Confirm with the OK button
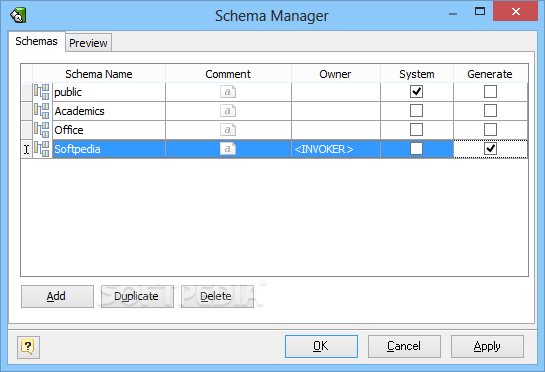Screen dimensions: 545x372 click(321, 346)
